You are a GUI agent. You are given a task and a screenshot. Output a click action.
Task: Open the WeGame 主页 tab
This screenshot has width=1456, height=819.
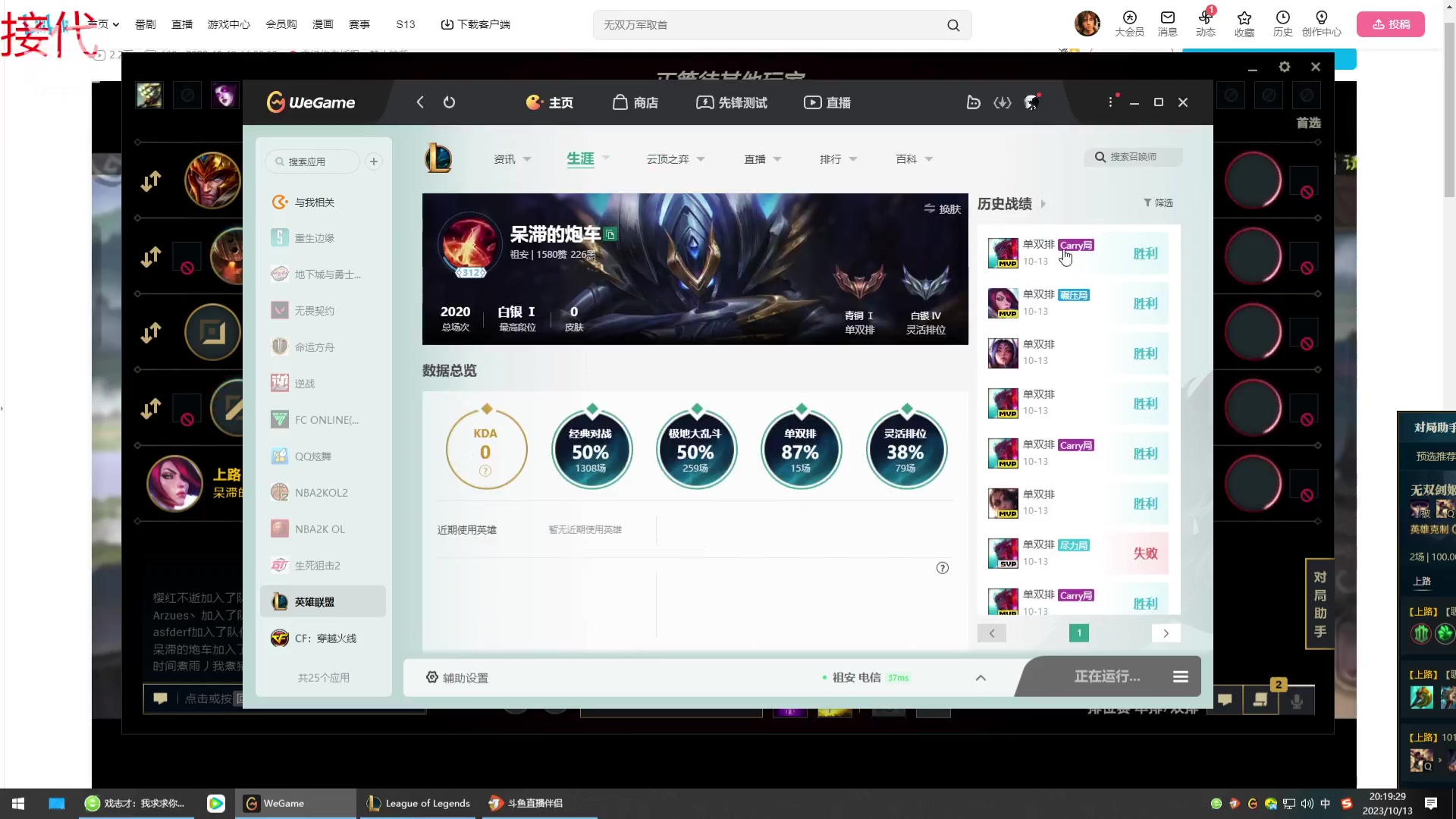tap(550, 102)
